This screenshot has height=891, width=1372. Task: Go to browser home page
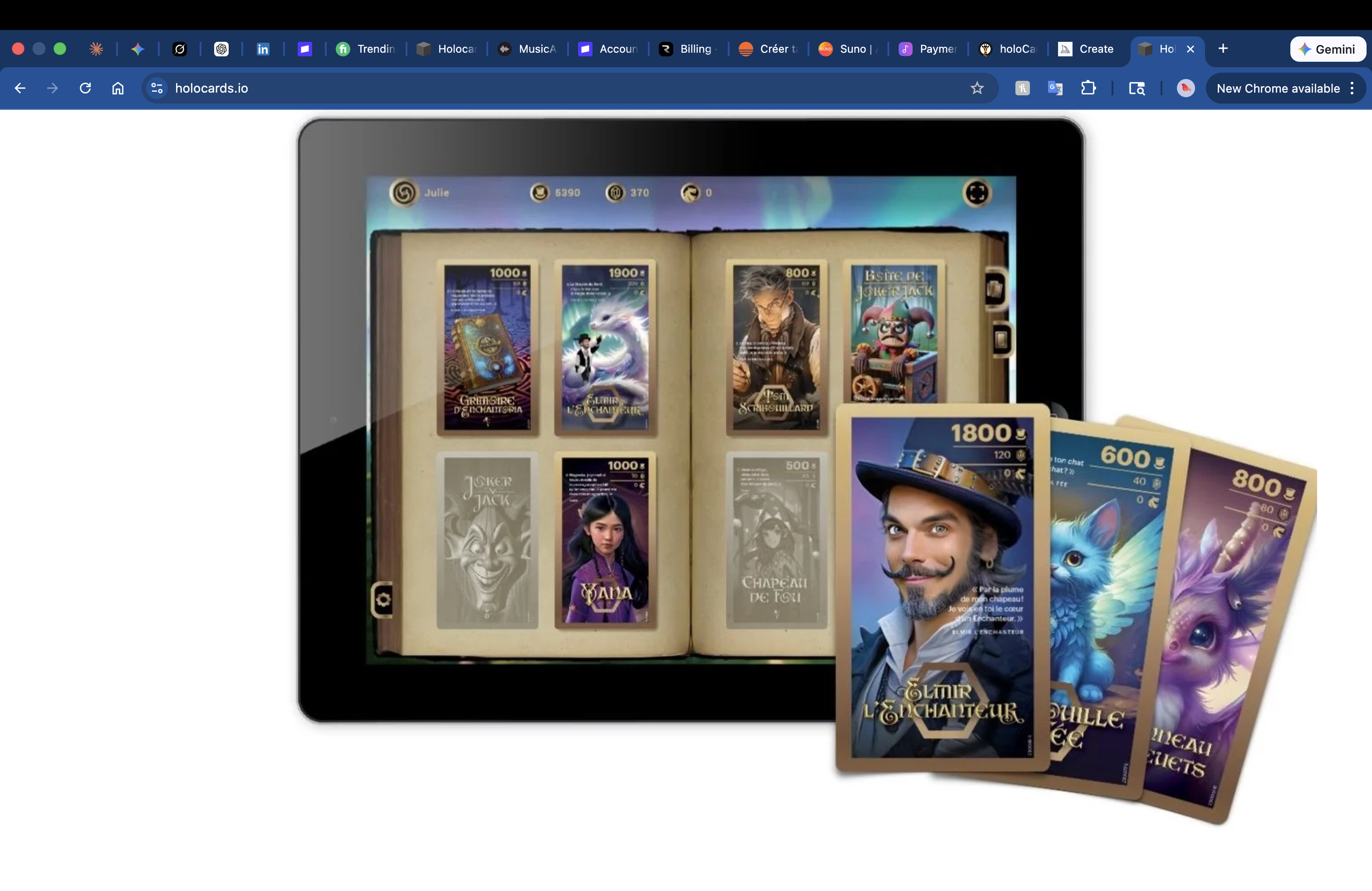117,88
